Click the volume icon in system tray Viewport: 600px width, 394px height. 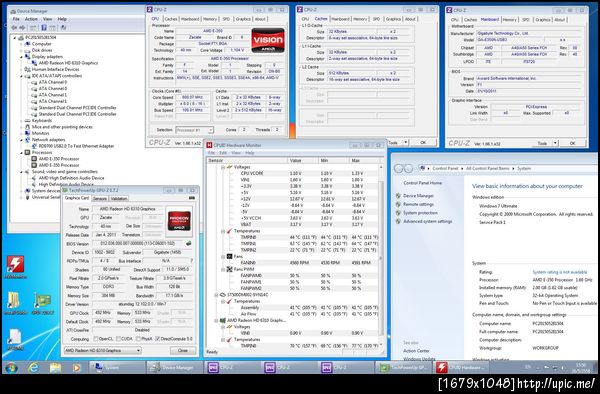(562, 368)
